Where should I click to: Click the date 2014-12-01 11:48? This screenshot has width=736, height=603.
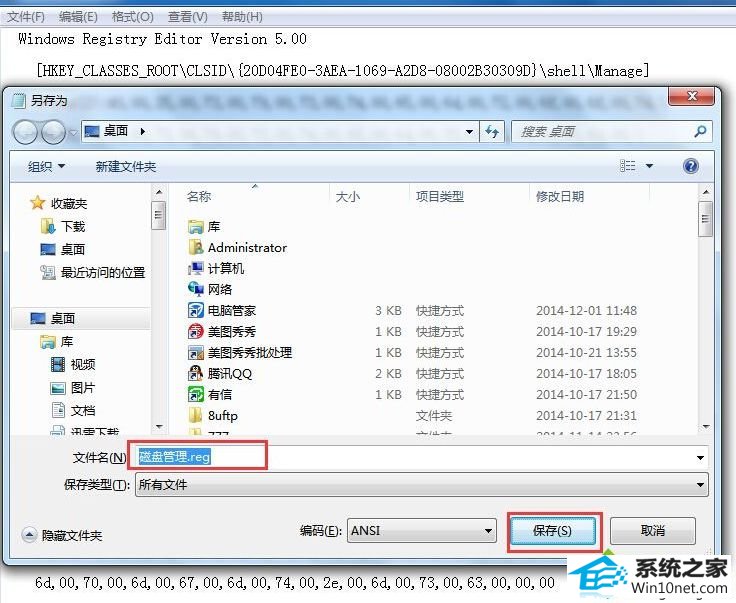[x=586, y=311]
